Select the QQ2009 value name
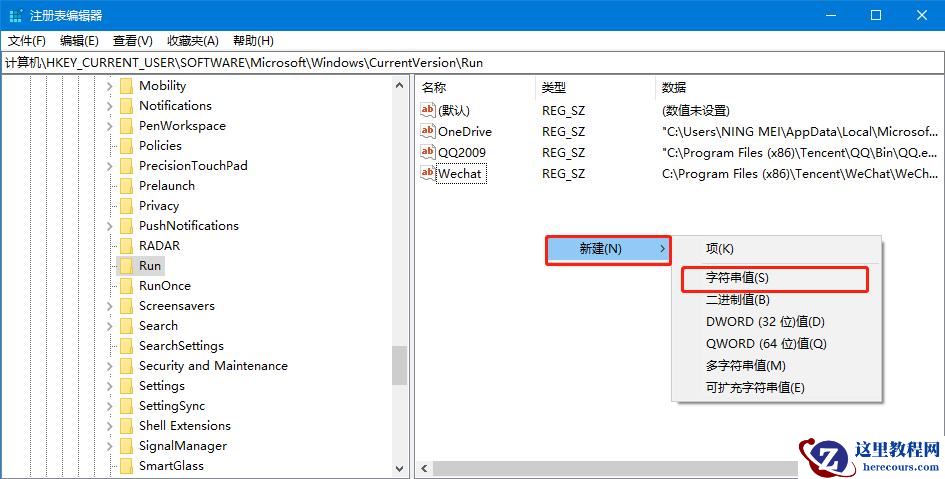Screen dimensions: 945x479 point(462,152)
